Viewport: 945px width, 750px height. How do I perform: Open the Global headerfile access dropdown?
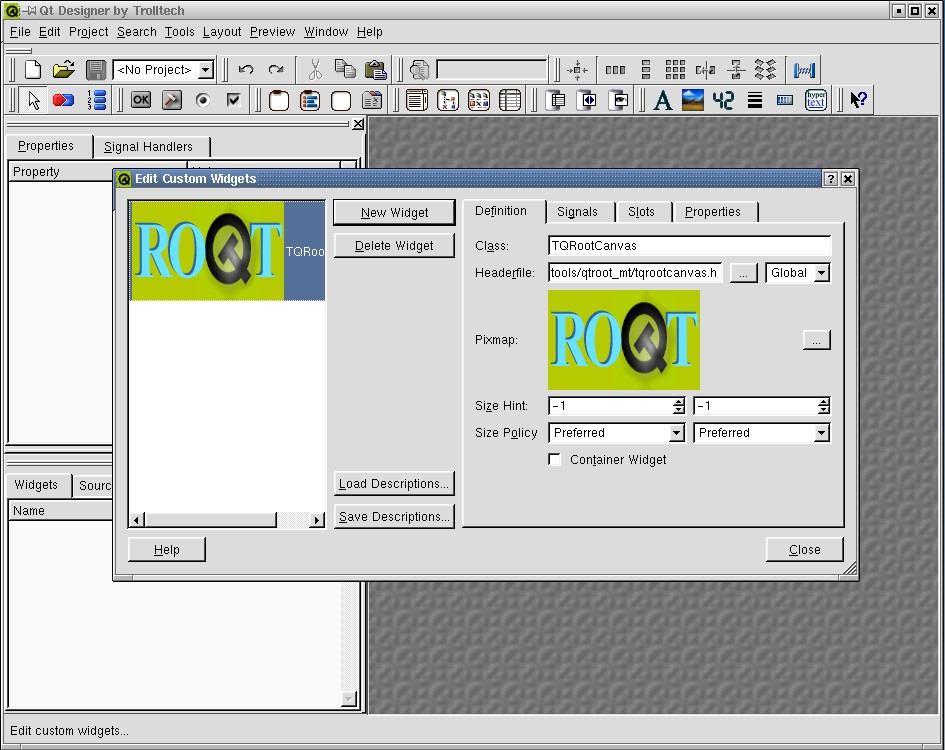tap(798, 273)
